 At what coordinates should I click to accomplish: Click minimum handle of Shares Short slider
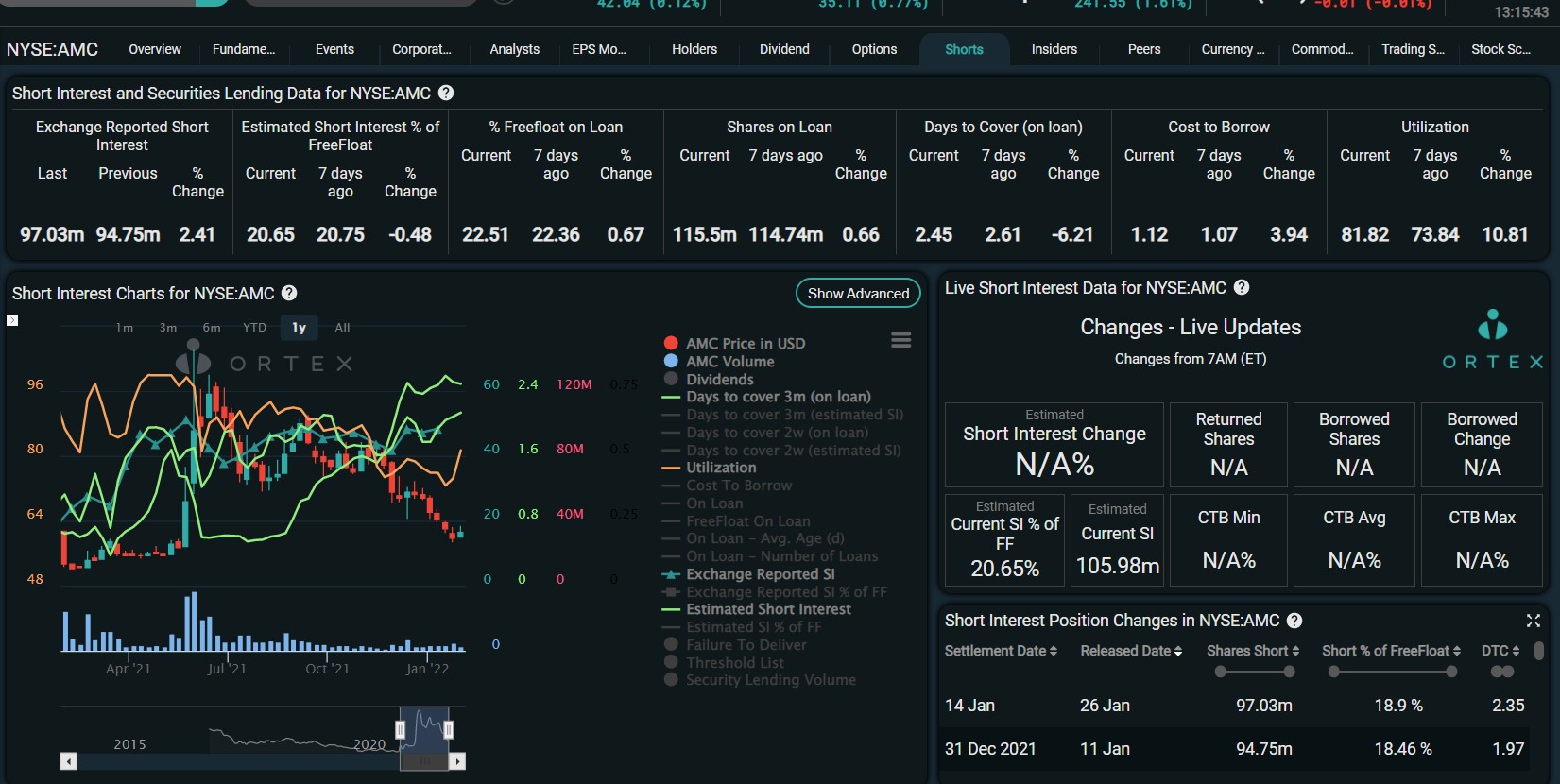tap(1221, 672)
